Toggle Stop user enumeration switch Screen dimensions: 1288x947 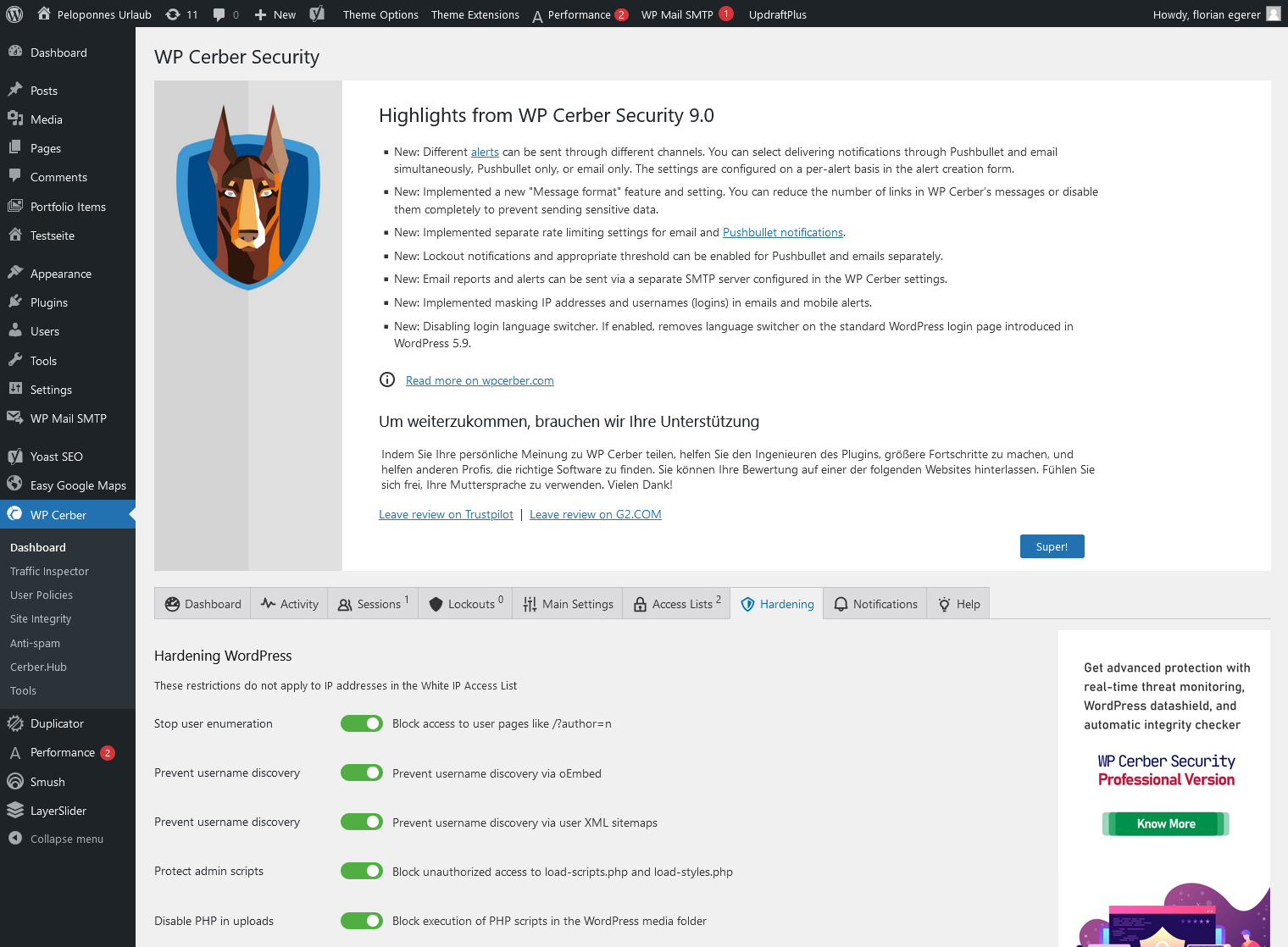(362, 723)
